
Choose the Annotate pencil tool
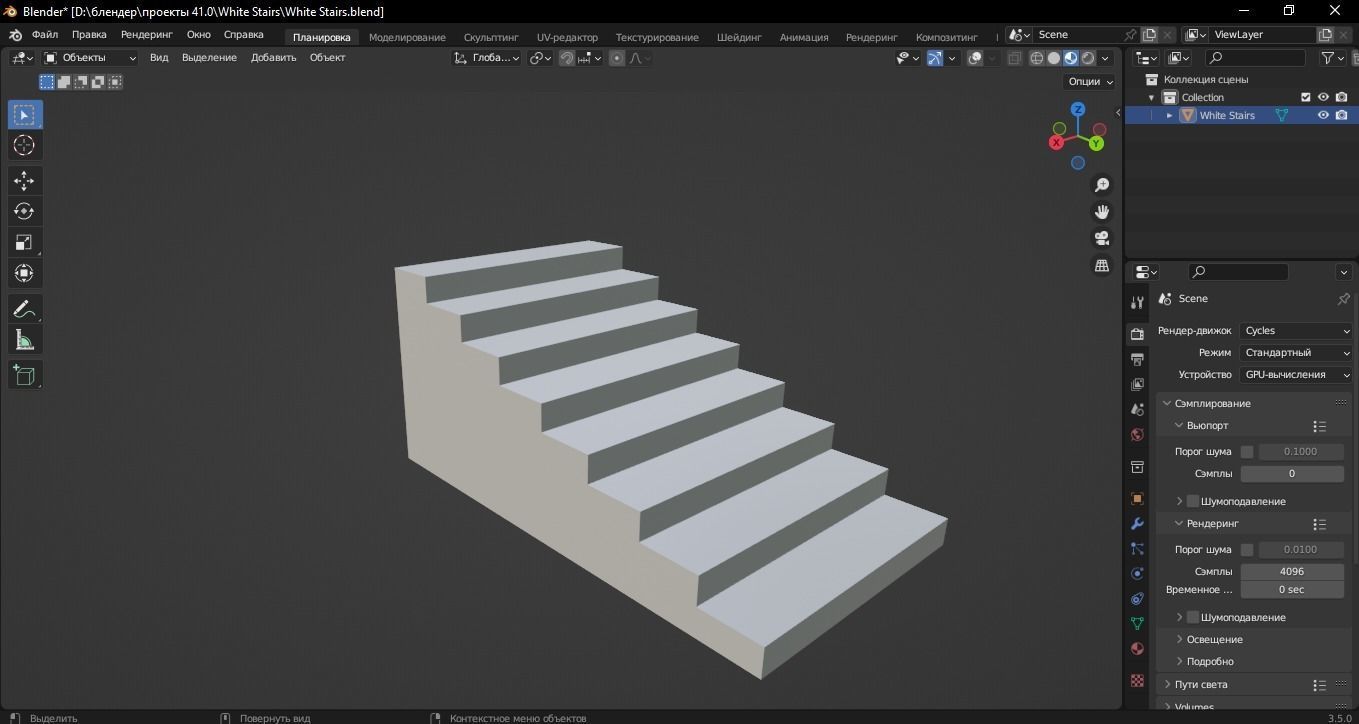tap(24, 309)
